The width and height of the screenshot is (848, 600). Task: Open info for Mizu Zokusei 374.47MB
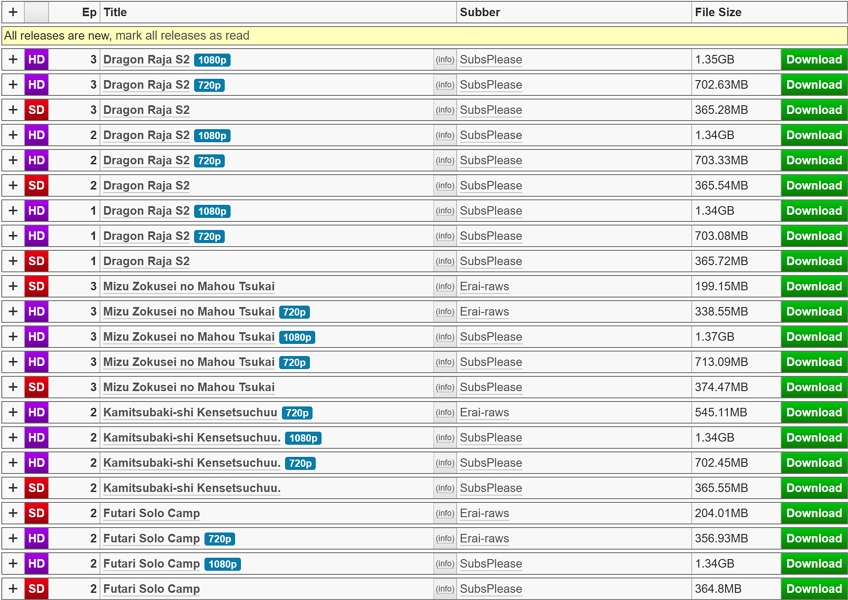[x=445, y=387]
